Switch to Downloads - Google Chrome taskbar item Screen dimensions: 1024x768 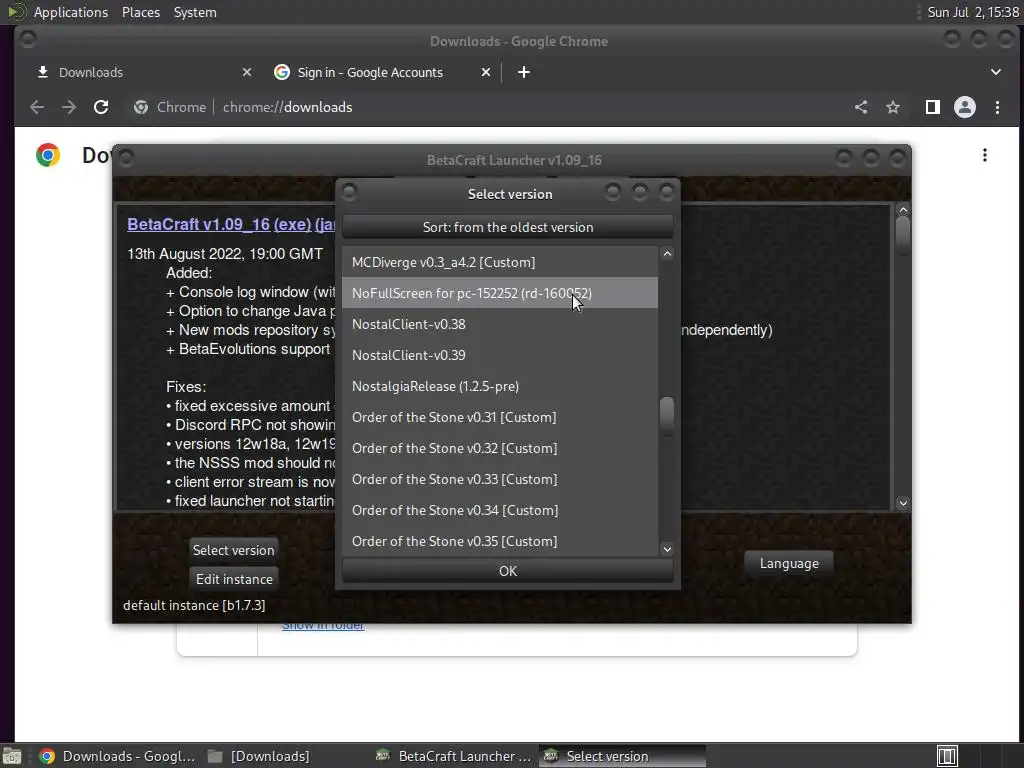click(118, 756)
